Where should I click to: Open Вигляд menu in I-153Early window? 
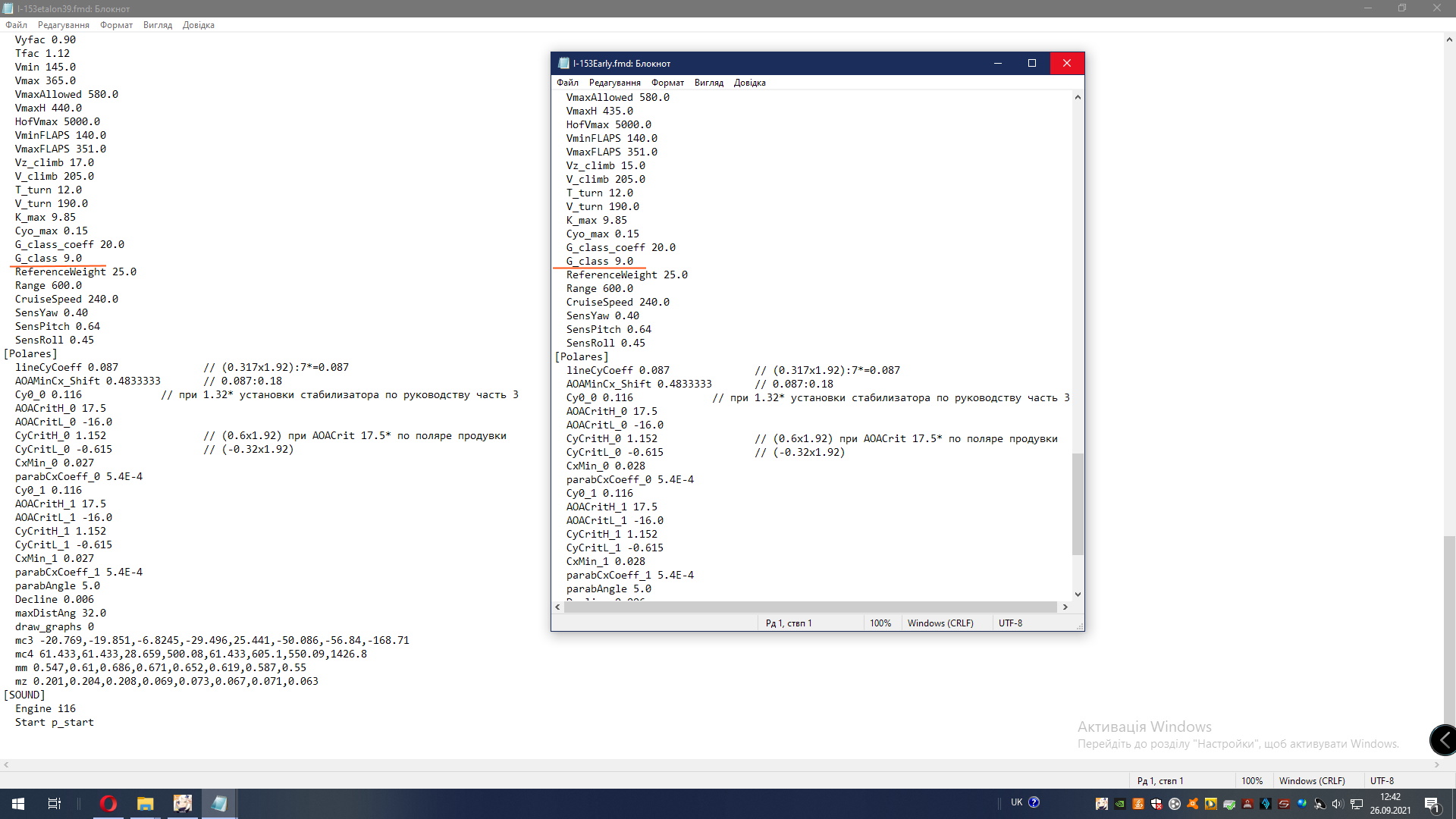point(708,83)
